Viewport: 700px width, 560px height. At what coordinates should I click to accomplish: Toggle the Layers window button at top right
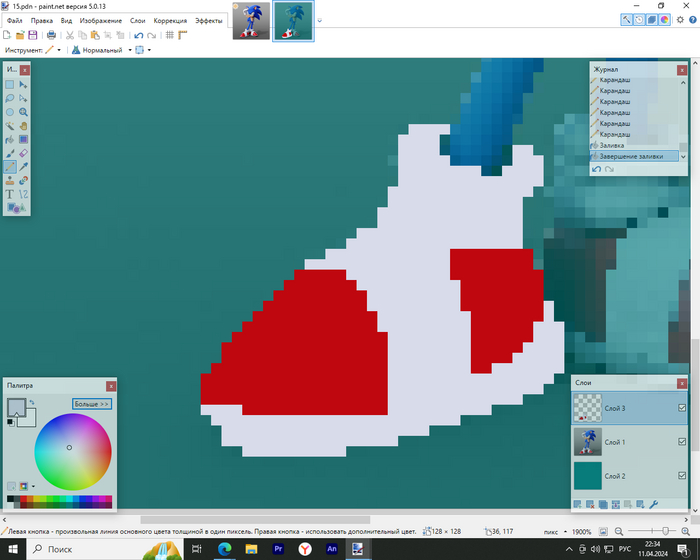[652, 20]
